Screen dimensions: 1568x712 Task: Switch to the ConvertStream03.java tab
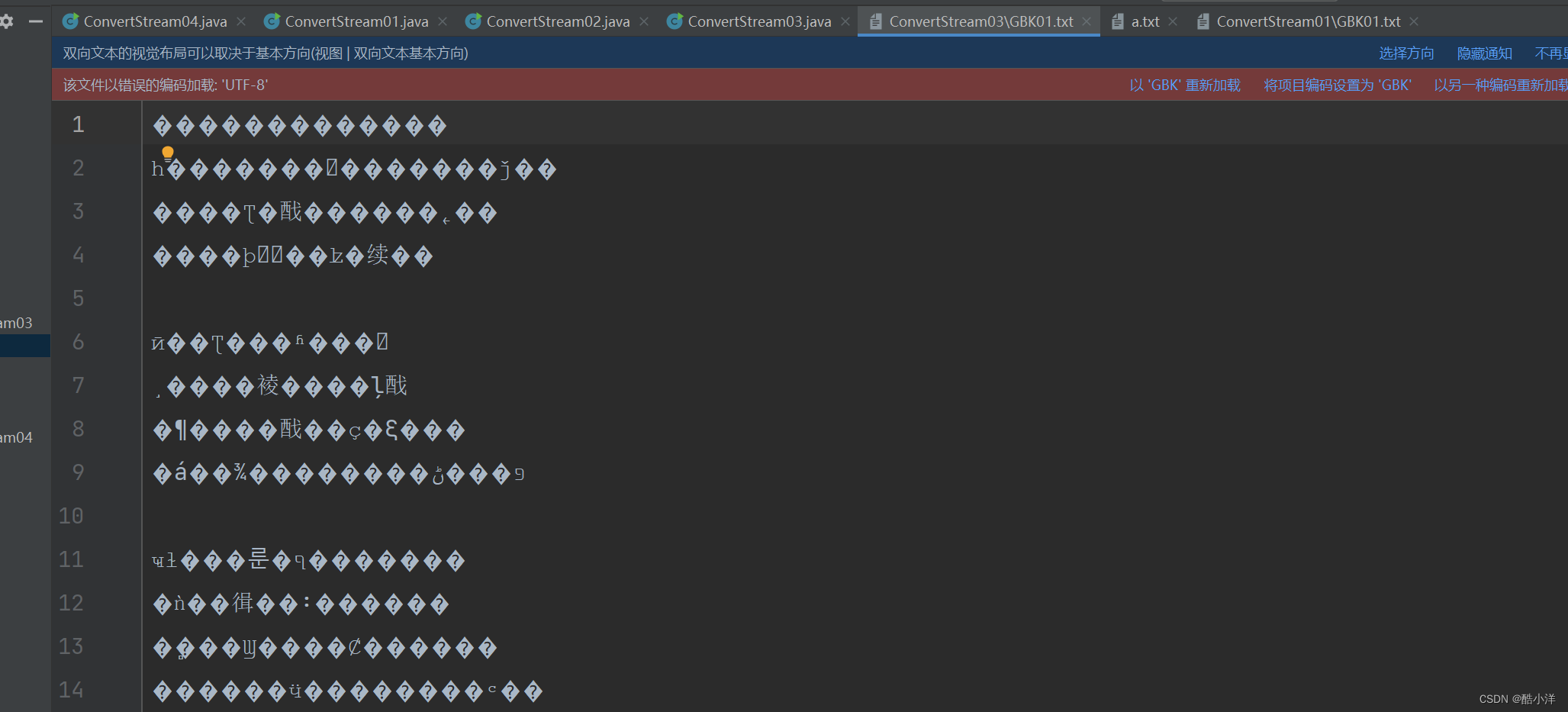tap(760, 21)
